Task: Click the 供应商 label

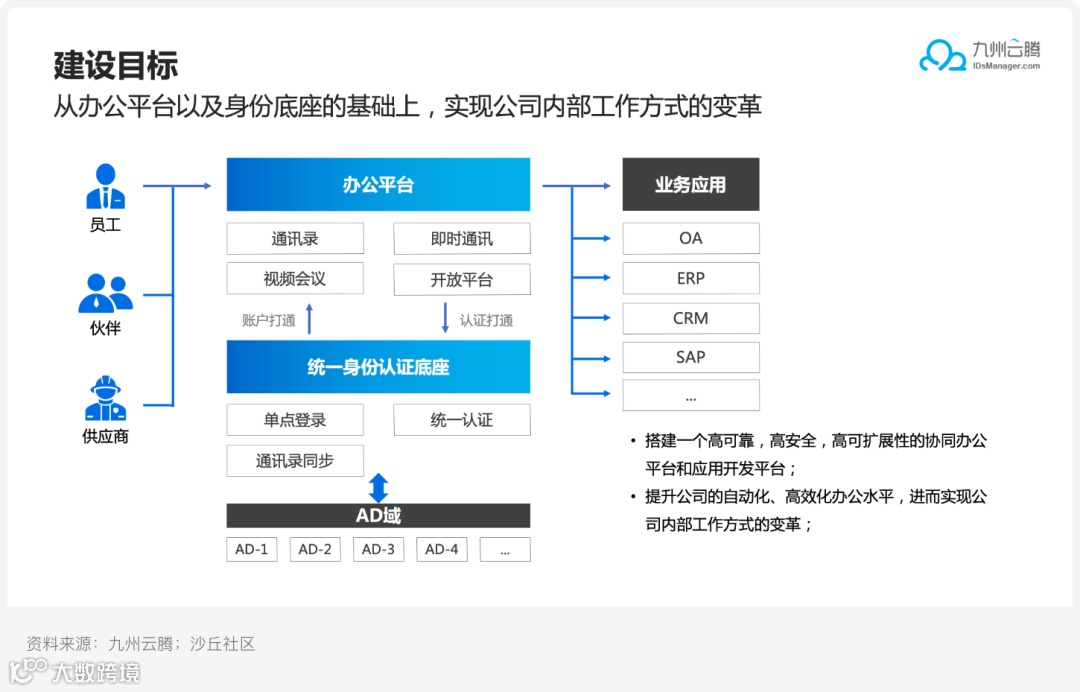Action: (105, 436)
